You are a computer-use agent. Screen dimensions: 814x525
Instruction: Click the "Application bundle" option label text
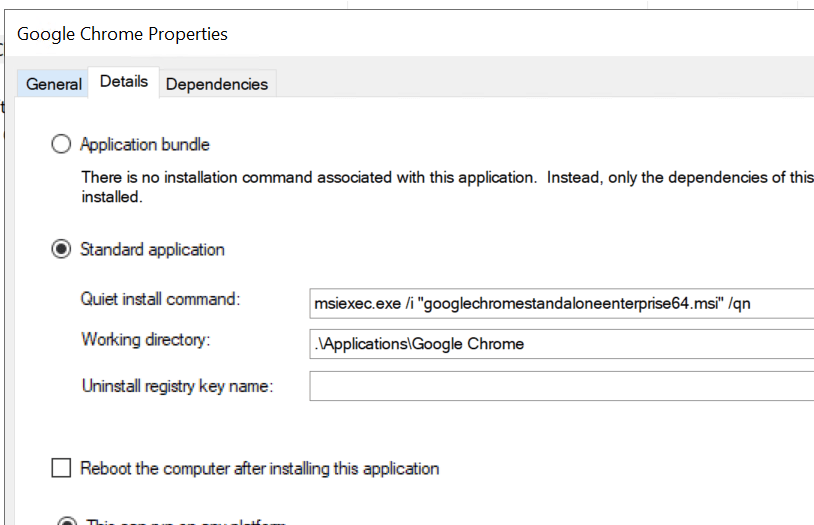pos(145,144)
